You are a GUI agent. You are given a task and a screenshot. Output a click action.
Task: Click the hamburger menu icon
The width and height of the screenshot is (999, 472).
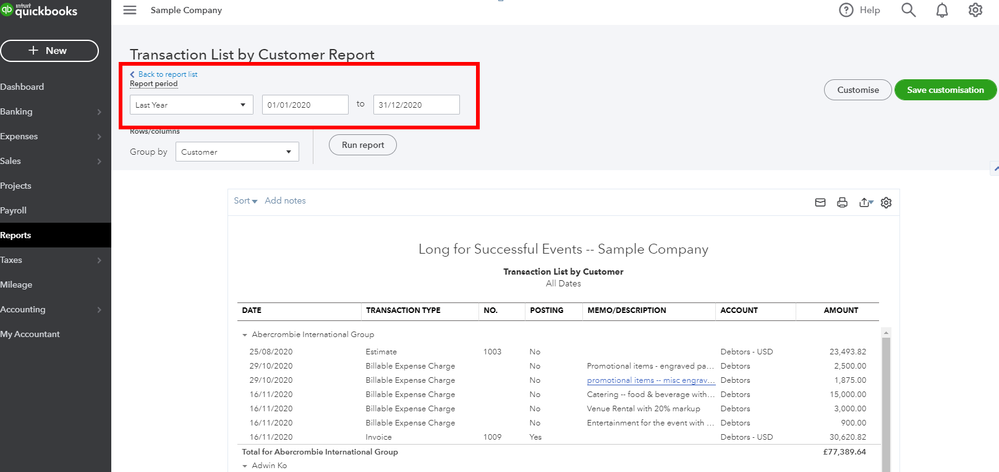coord(129,10)
